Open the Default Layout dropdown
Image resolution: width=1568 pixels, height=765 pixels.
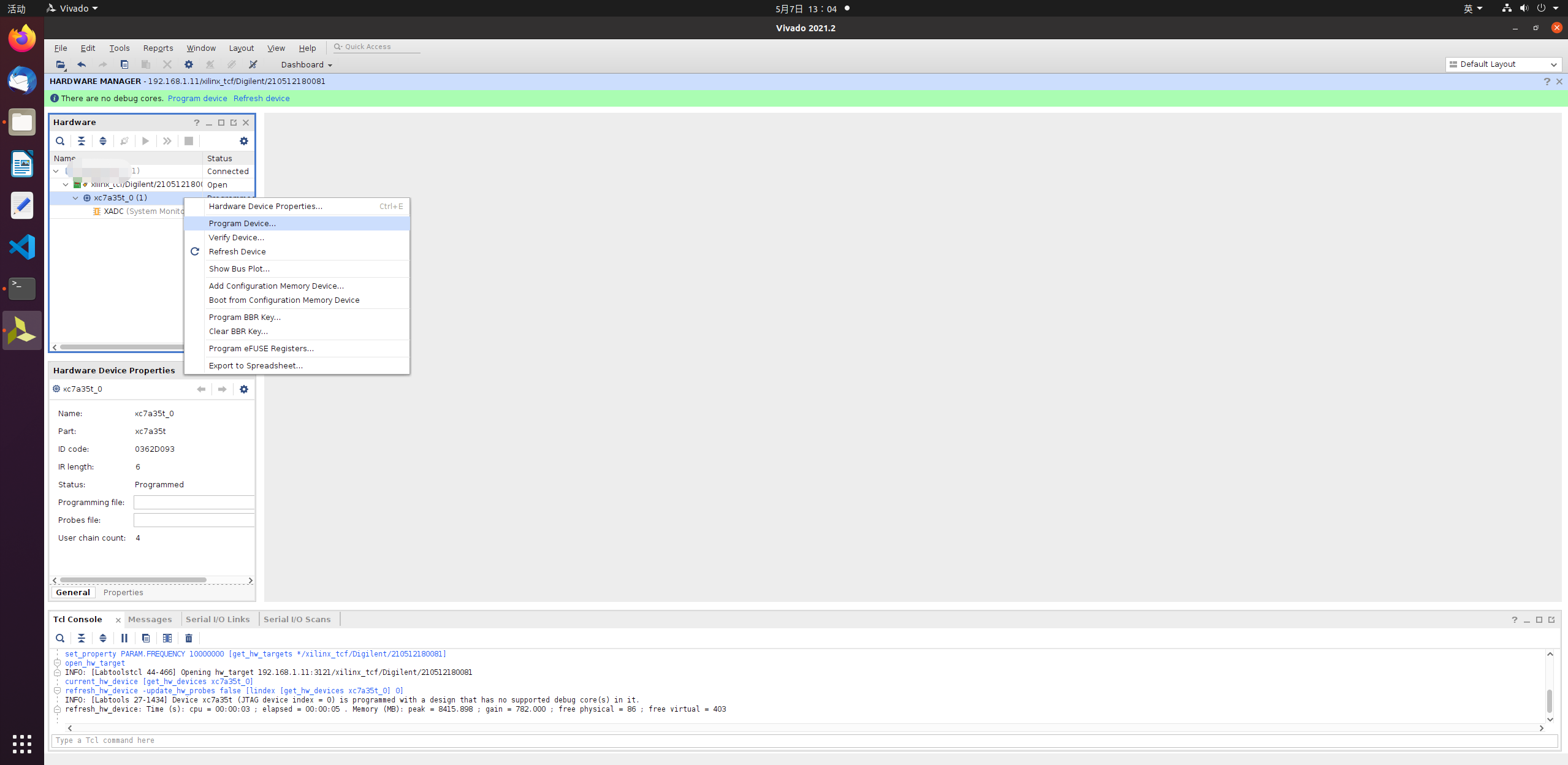(1503, 64)
